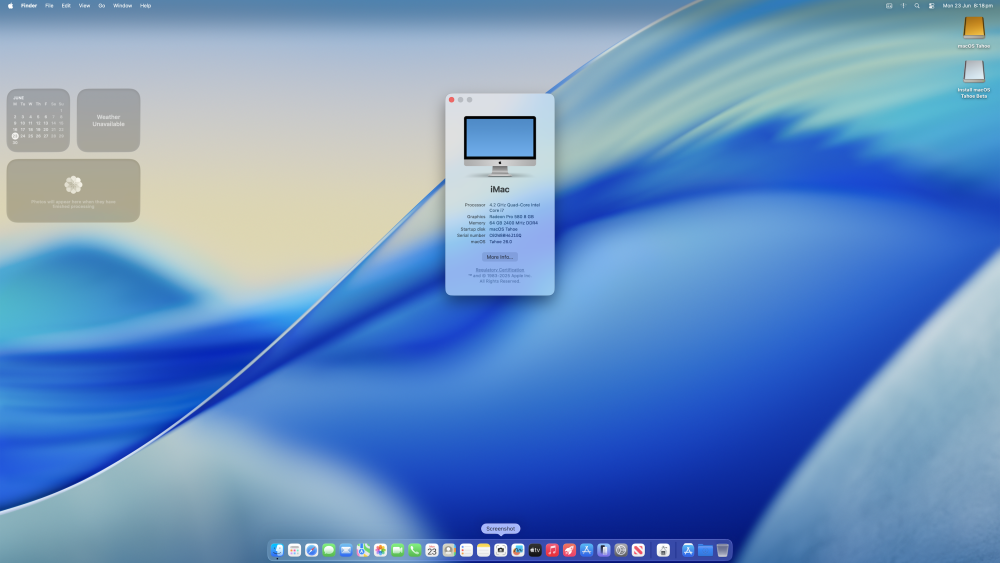The width and height of the screenshot is (1000, 563).
Task: Click the Photos widget on desktop
Action: point(73,191)
